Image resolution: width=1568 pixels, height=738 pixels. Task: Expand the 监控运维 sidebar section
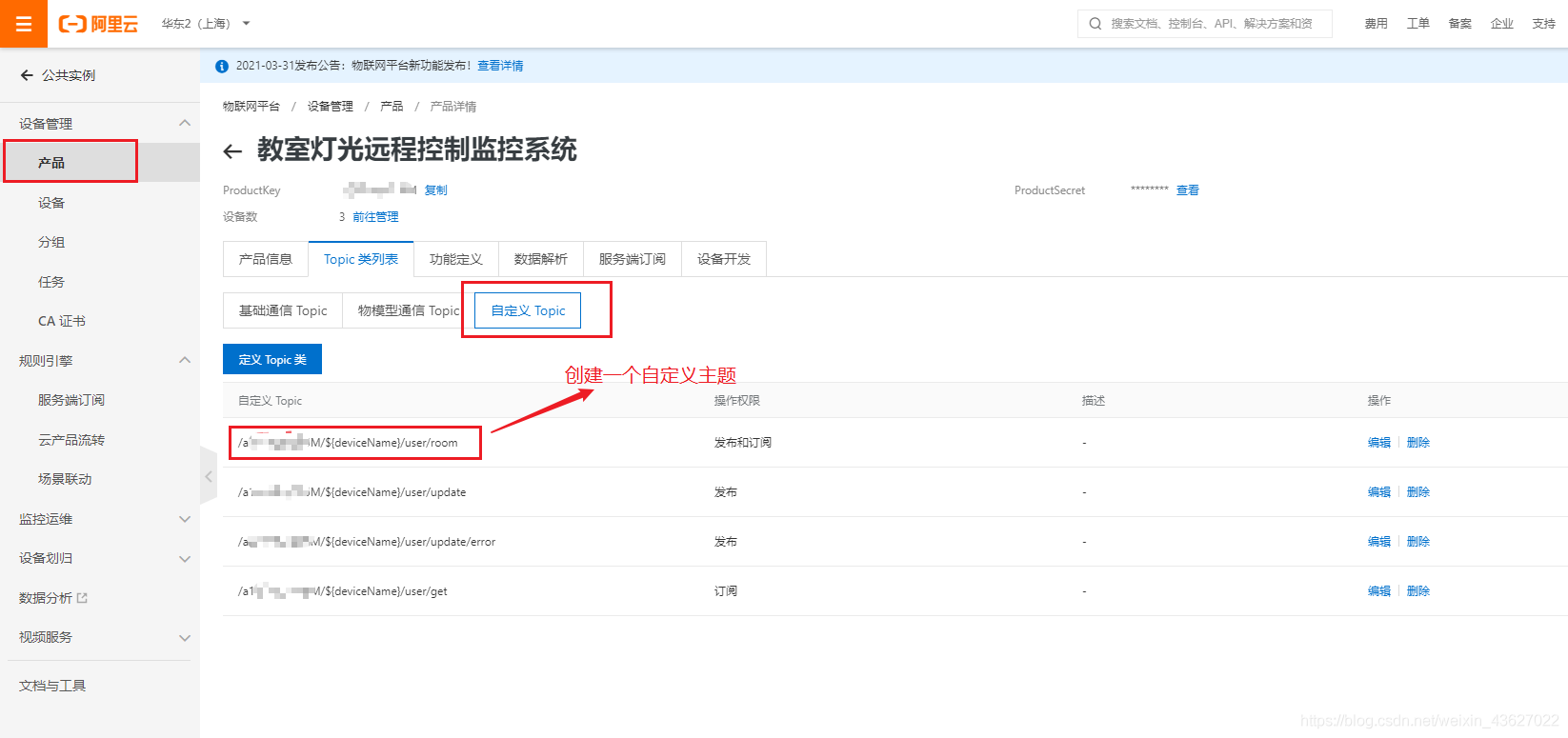tap(185, 519)
